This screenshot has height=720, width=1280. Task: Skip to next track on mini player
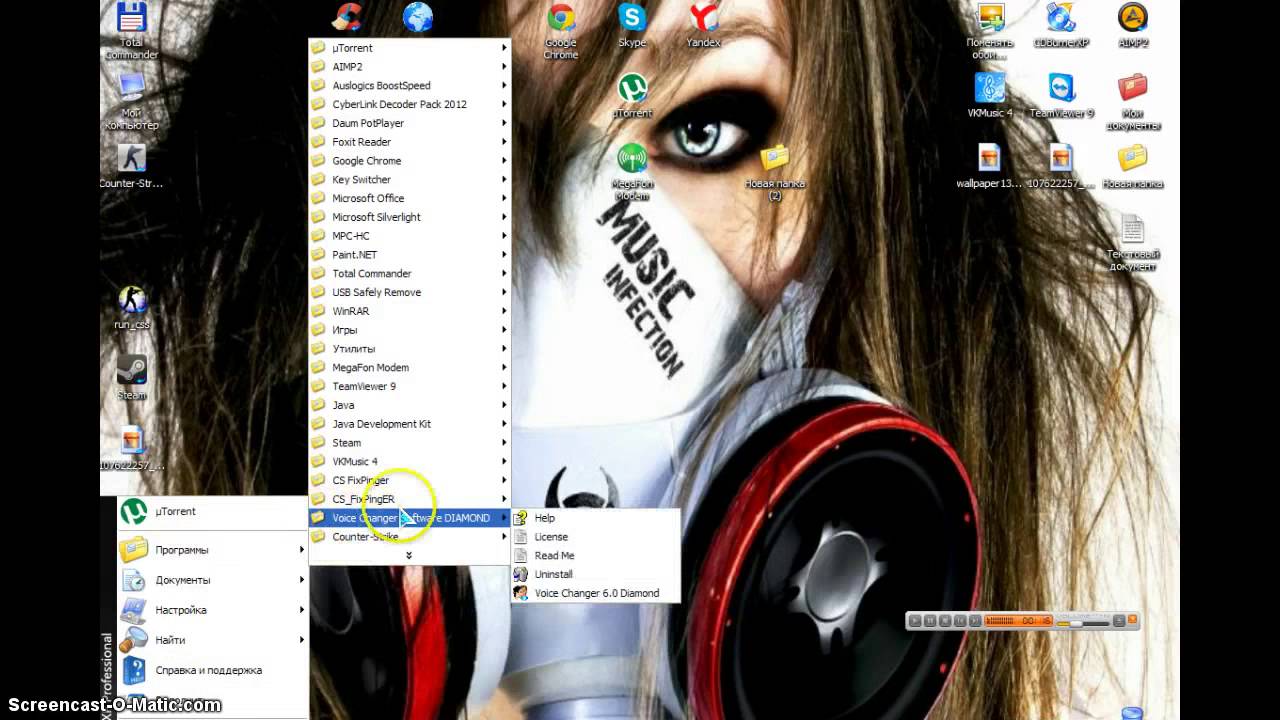coord(975,621)
